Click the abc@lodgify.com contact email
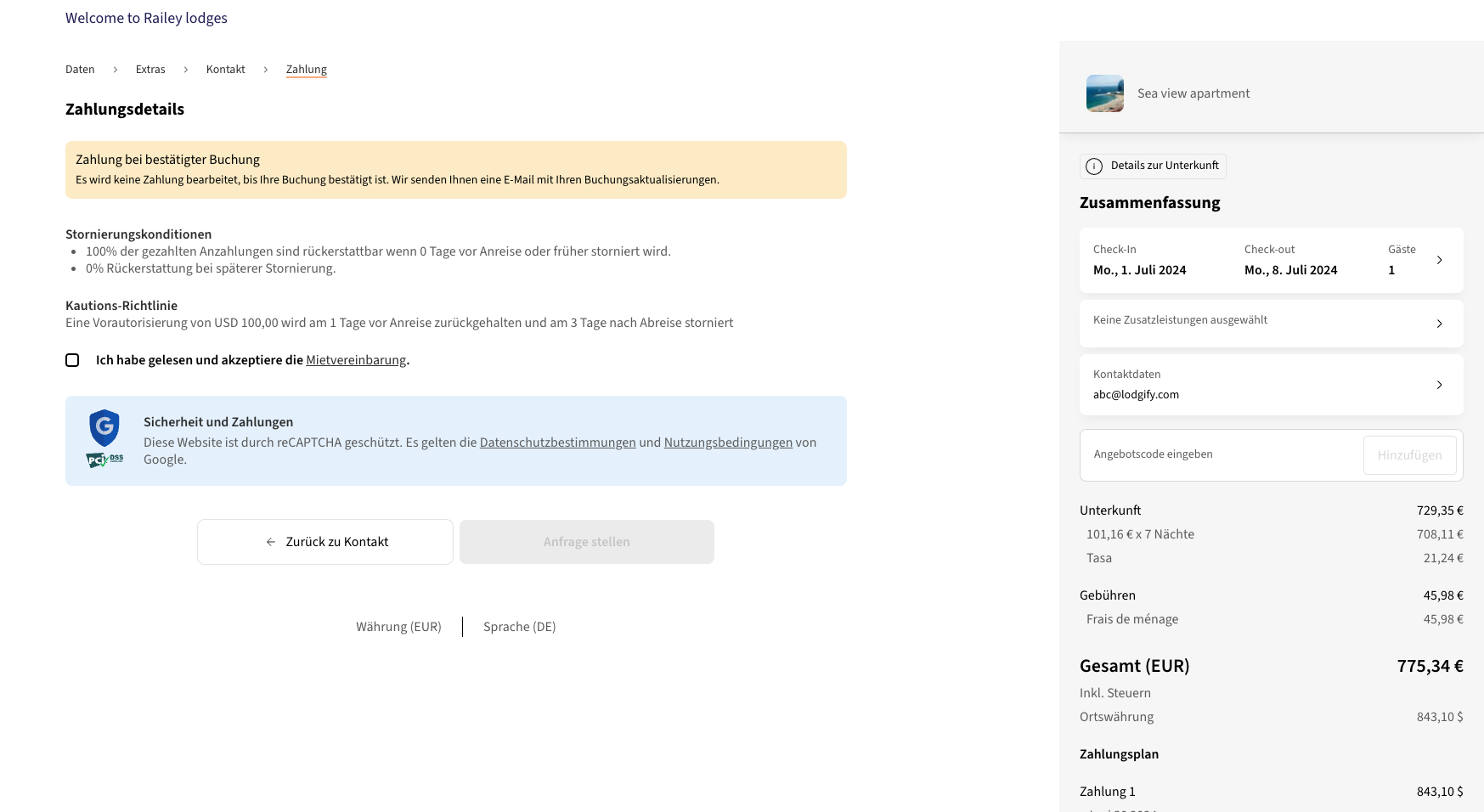 (x=1136, y=395)
